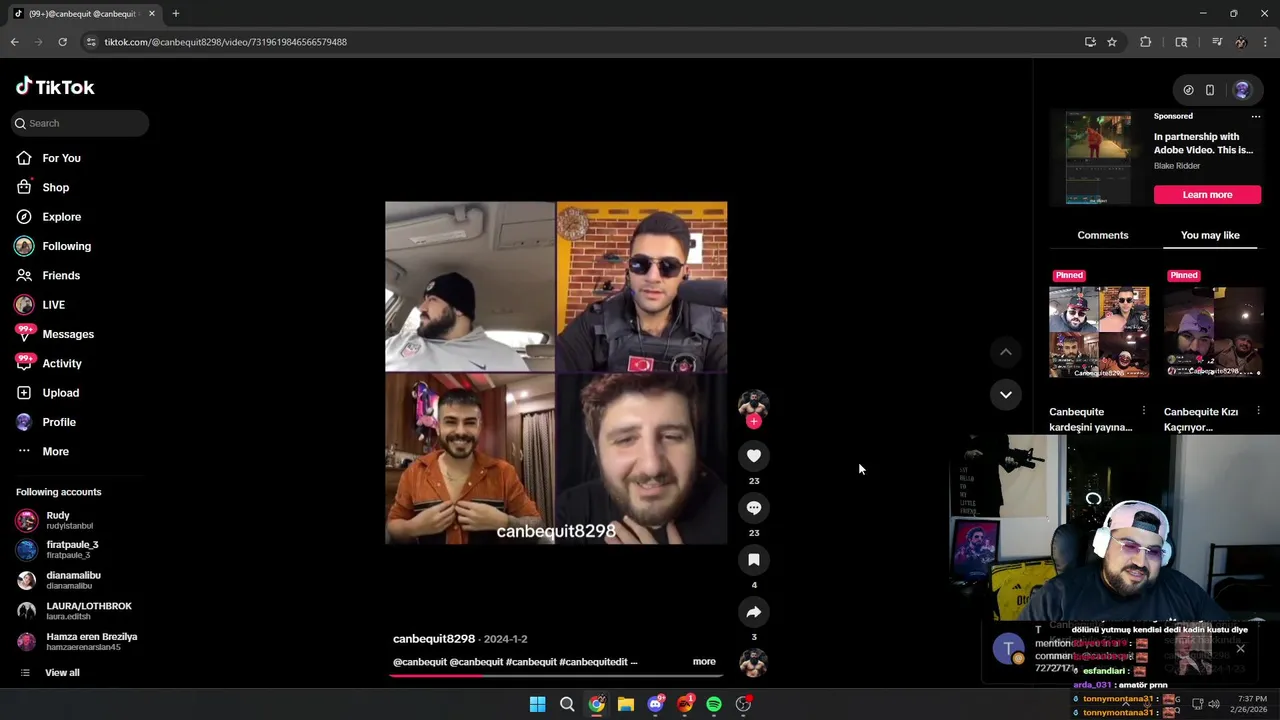This screenshot has height=720, width=1280.
Task: Click the TikTok search field
Action: point(80,123)
